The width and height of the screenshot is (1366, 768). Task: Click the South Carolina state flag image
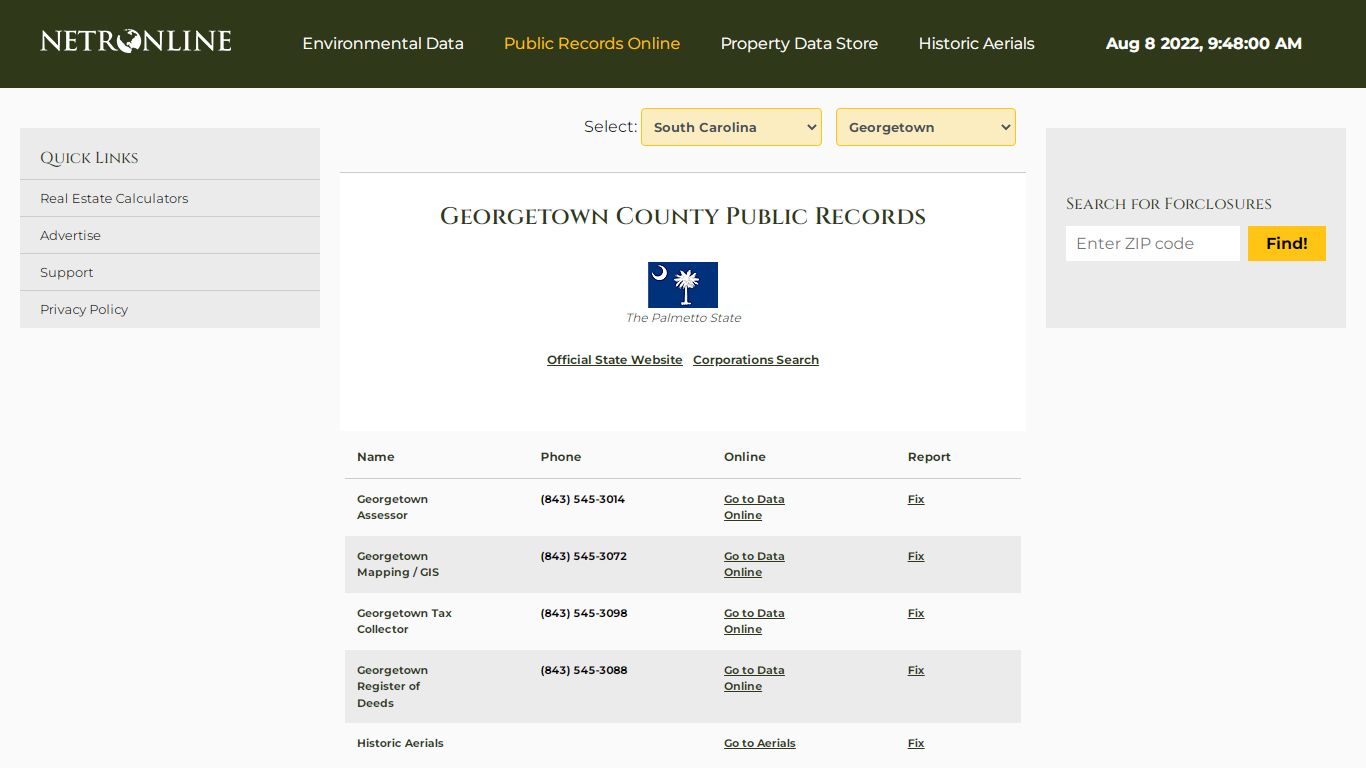click(x=683, y=285)
